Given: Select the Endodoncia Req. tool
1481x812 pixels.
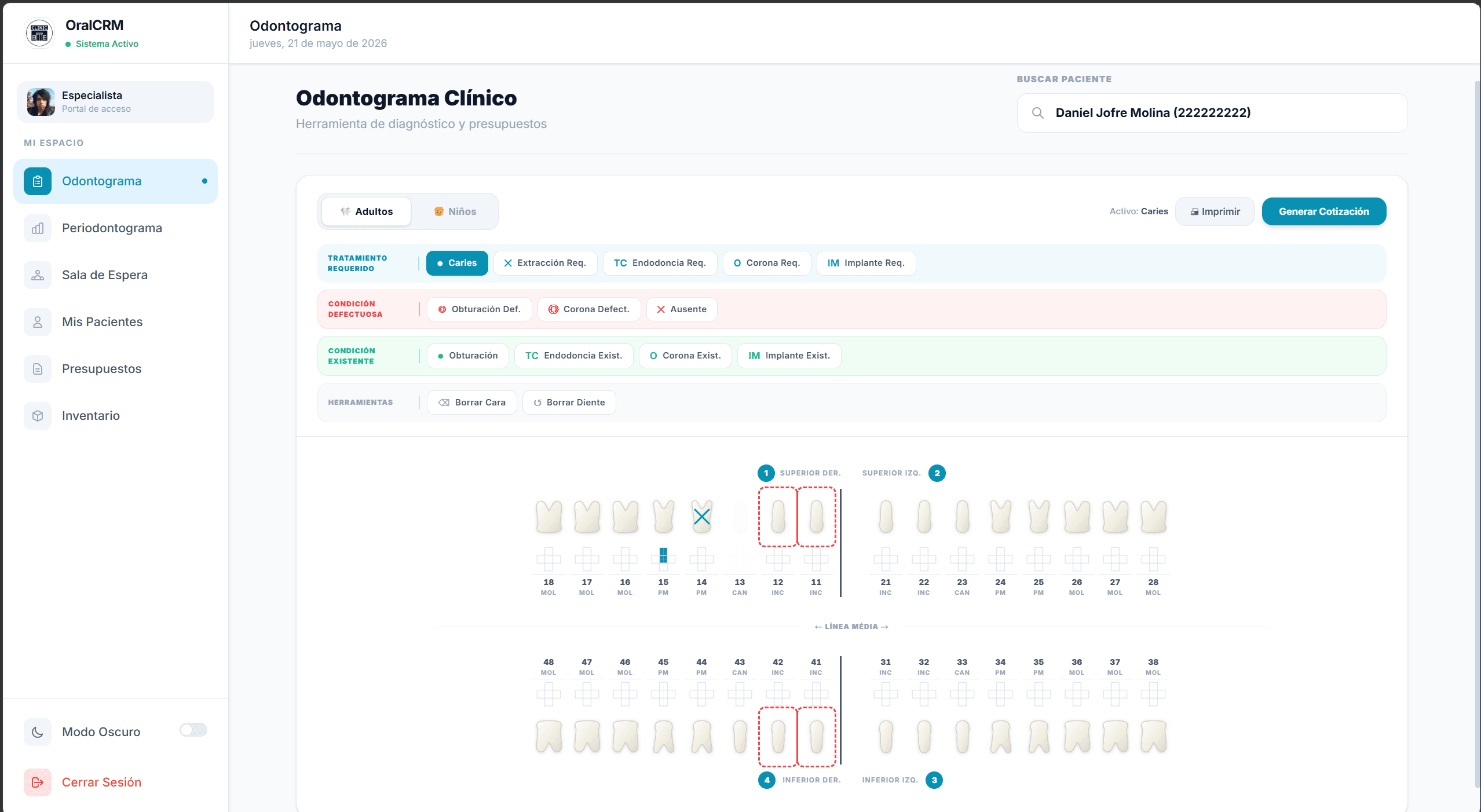Looking at the screenshot, I should (660, 263).
